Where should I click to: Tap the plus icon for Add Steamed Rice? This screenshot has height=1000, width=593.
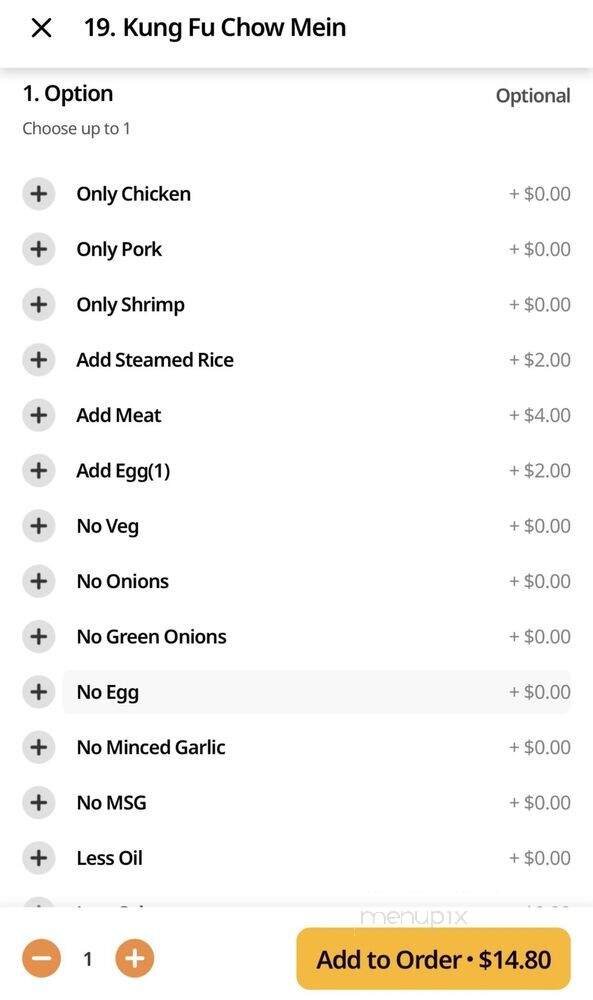pos(38,359)
